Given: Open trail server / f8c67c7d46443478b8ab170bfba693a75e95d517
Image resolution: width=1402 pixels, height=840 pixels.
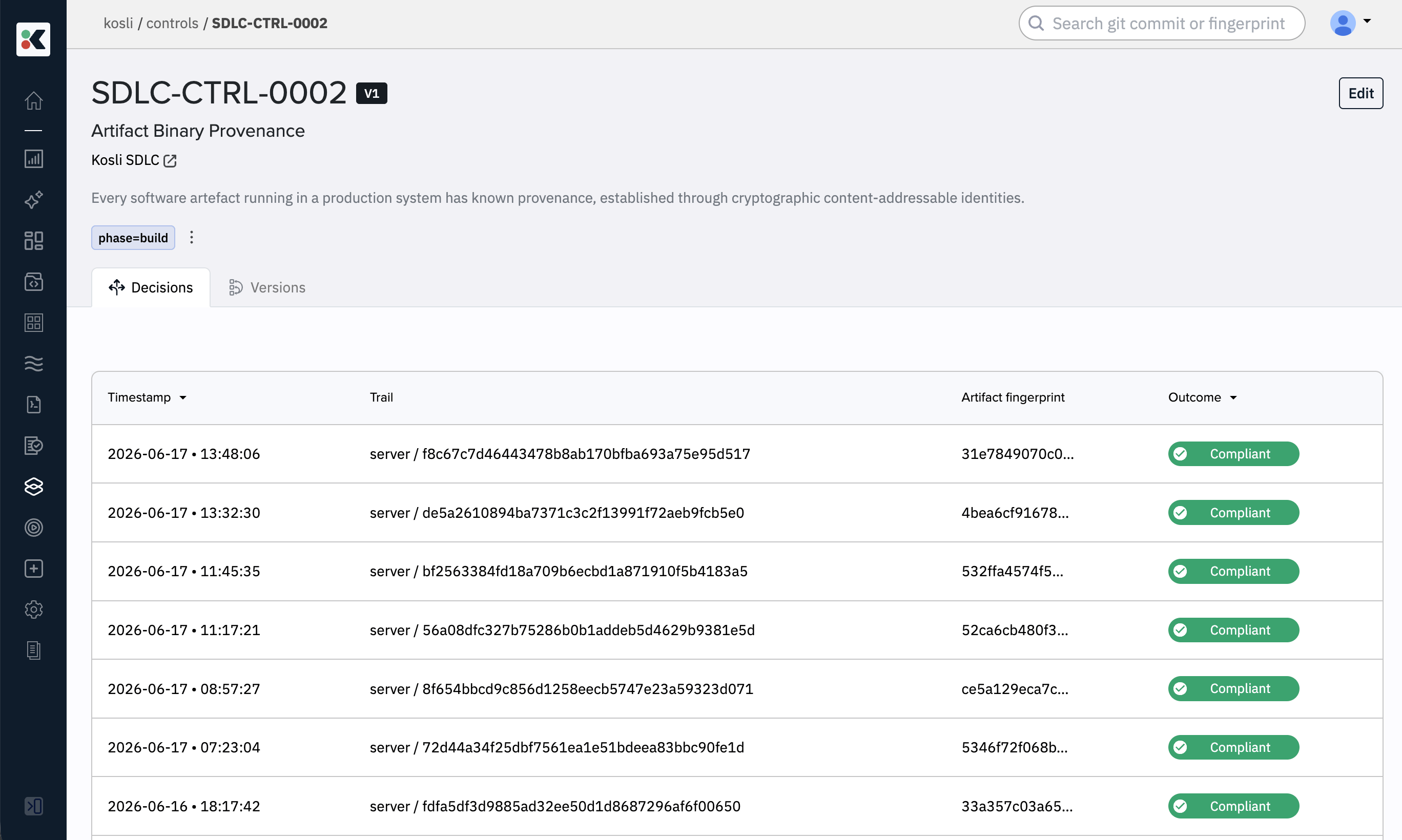Looking at the screenshot, I should click(560, 454).
